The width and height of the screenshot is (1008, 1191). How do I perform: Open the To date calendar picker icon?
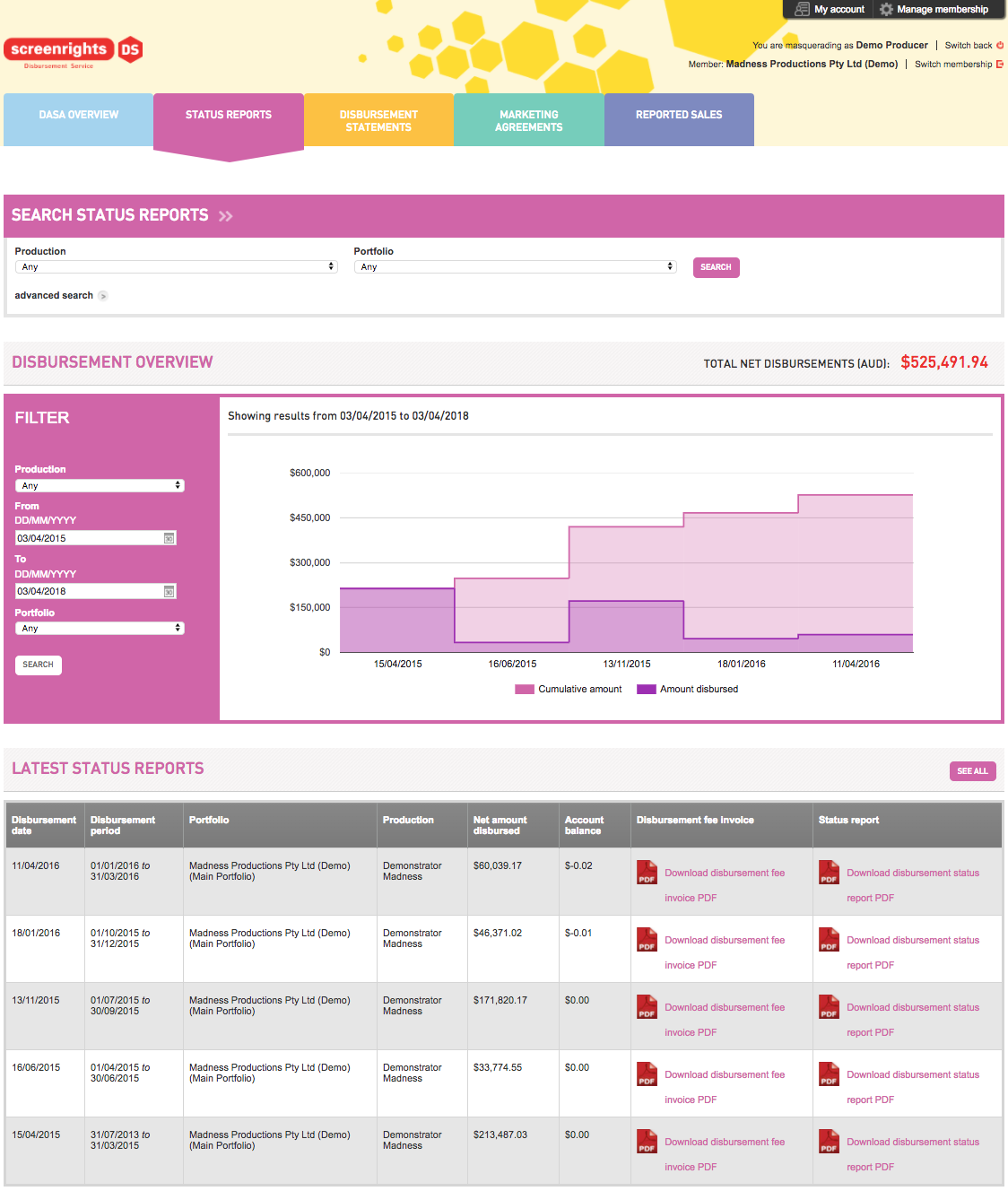(x=169, y=591)
